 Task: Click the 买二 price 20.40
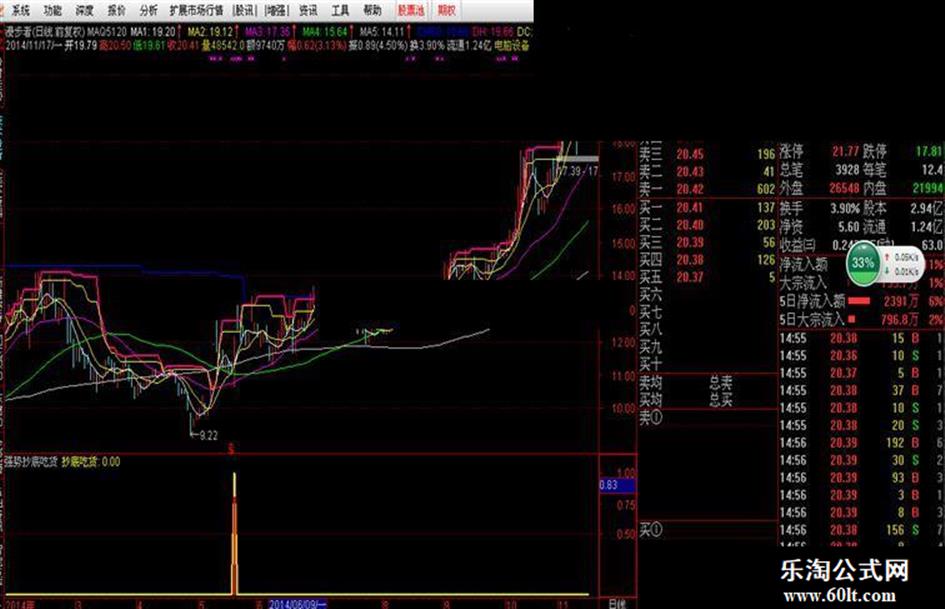pyautogui.click(x=689, y=226)
